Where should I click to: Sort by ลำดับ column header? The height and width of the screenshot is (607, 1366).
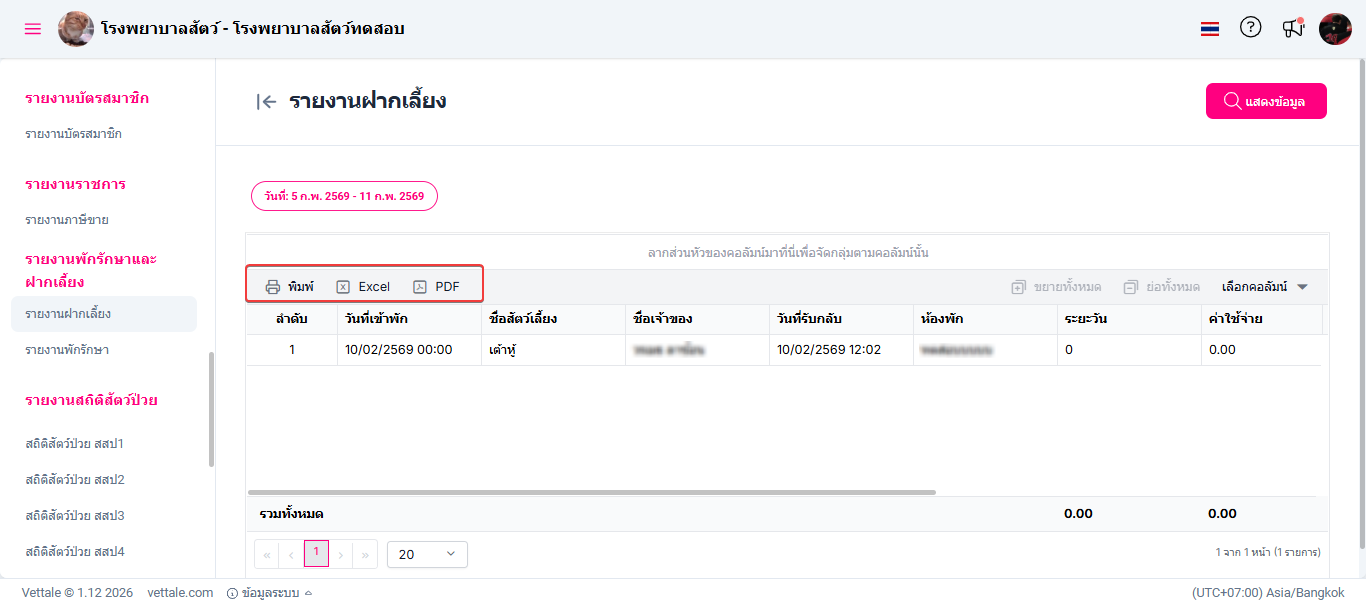point(292,319)
